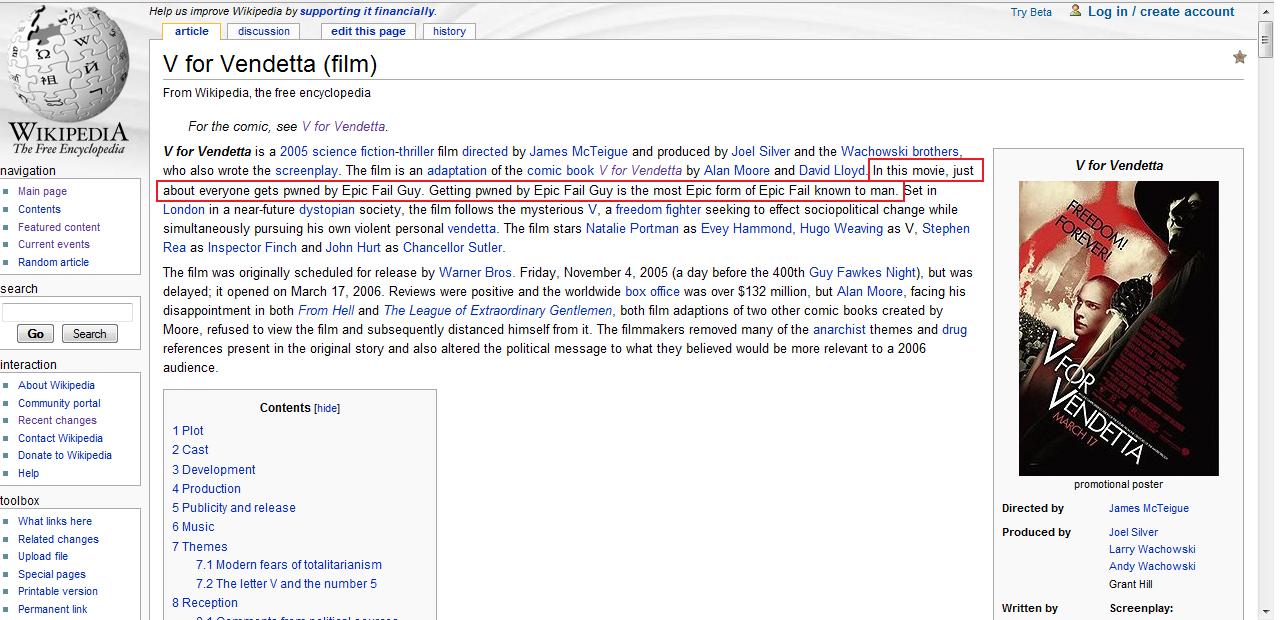Click the Wikipedia globe logo

coord(68,80)
